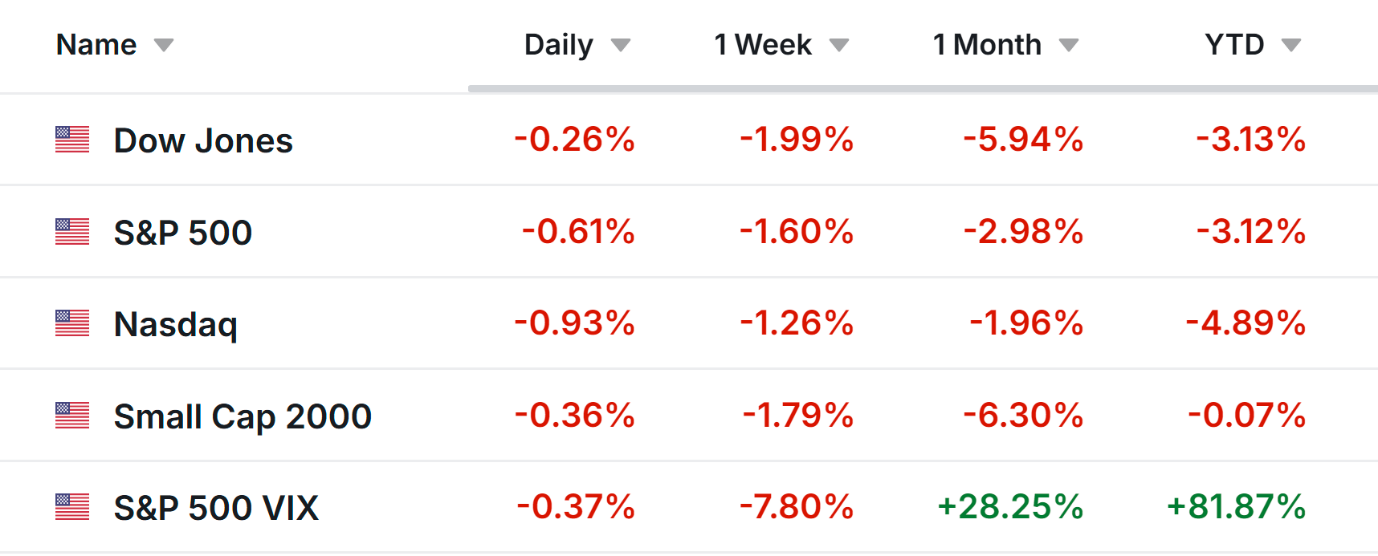The width and height of the screenshot is (1378, 556).
Task: Click the US flag icon beside Dow Jones
Action: (72, 140)
